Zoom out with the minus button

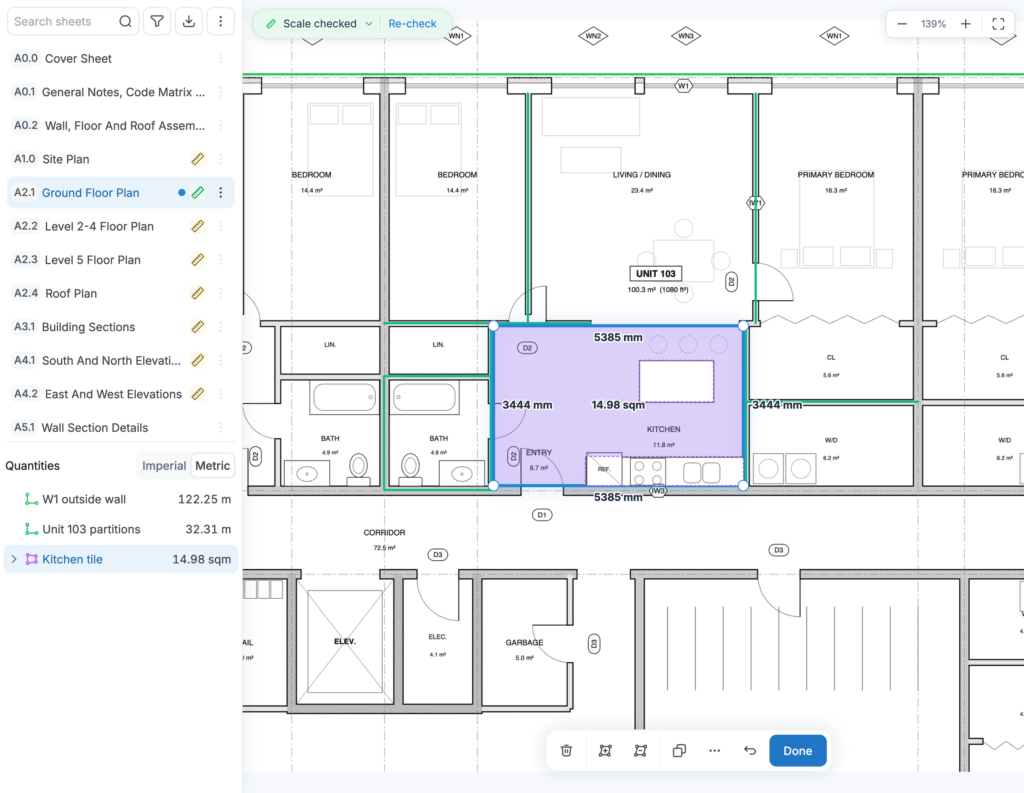click(x=902, y=24)
